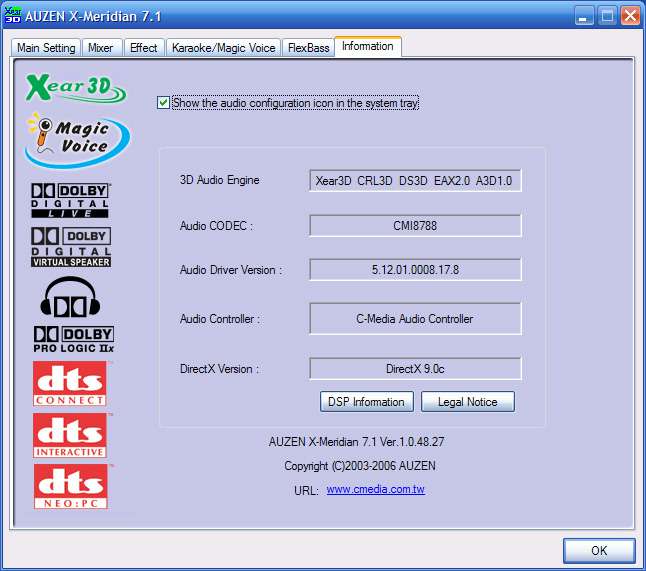Open DSP Information

point(367,402)
